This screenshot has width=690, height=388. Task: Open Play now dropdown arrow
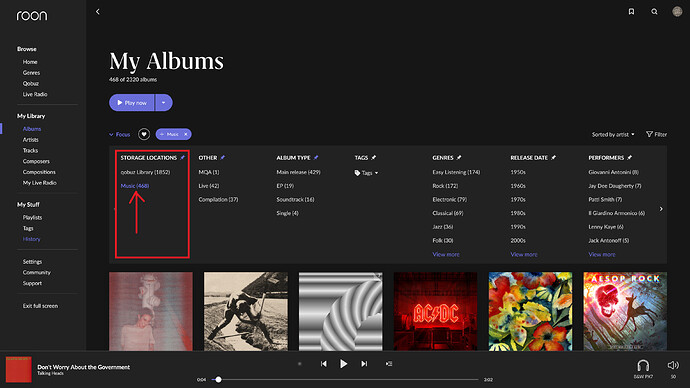tap(164, 102)
